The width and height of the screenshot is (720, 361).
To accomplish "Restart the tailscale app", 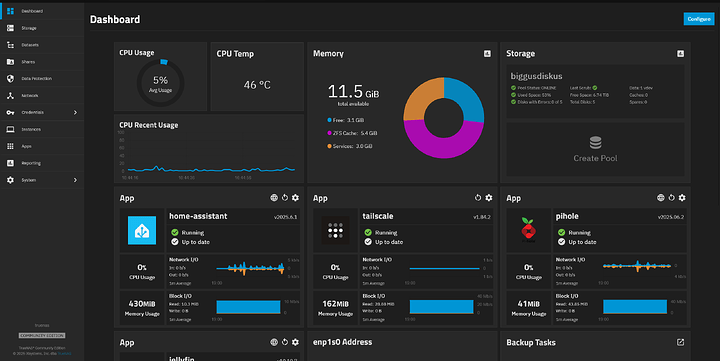I will [478, 197].
